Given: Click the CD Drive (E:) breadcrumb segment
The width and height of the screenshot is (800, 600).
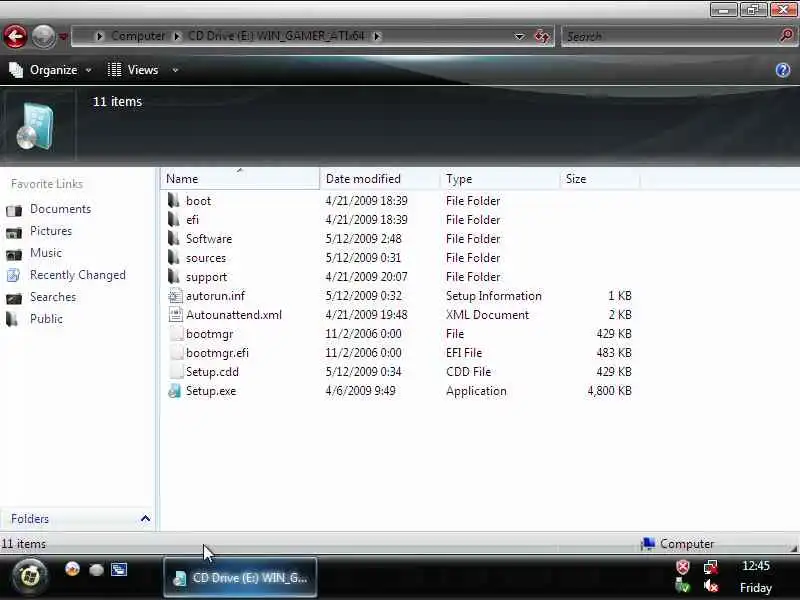Looking at the screenshot, I should [x=276, y=36].
